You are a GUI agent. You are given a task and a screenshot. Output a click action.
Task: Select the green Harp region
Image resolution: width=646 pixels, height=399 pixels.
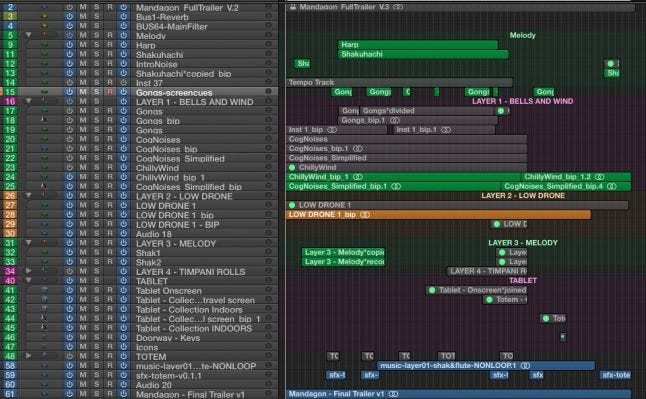click(x=418, y=45)
